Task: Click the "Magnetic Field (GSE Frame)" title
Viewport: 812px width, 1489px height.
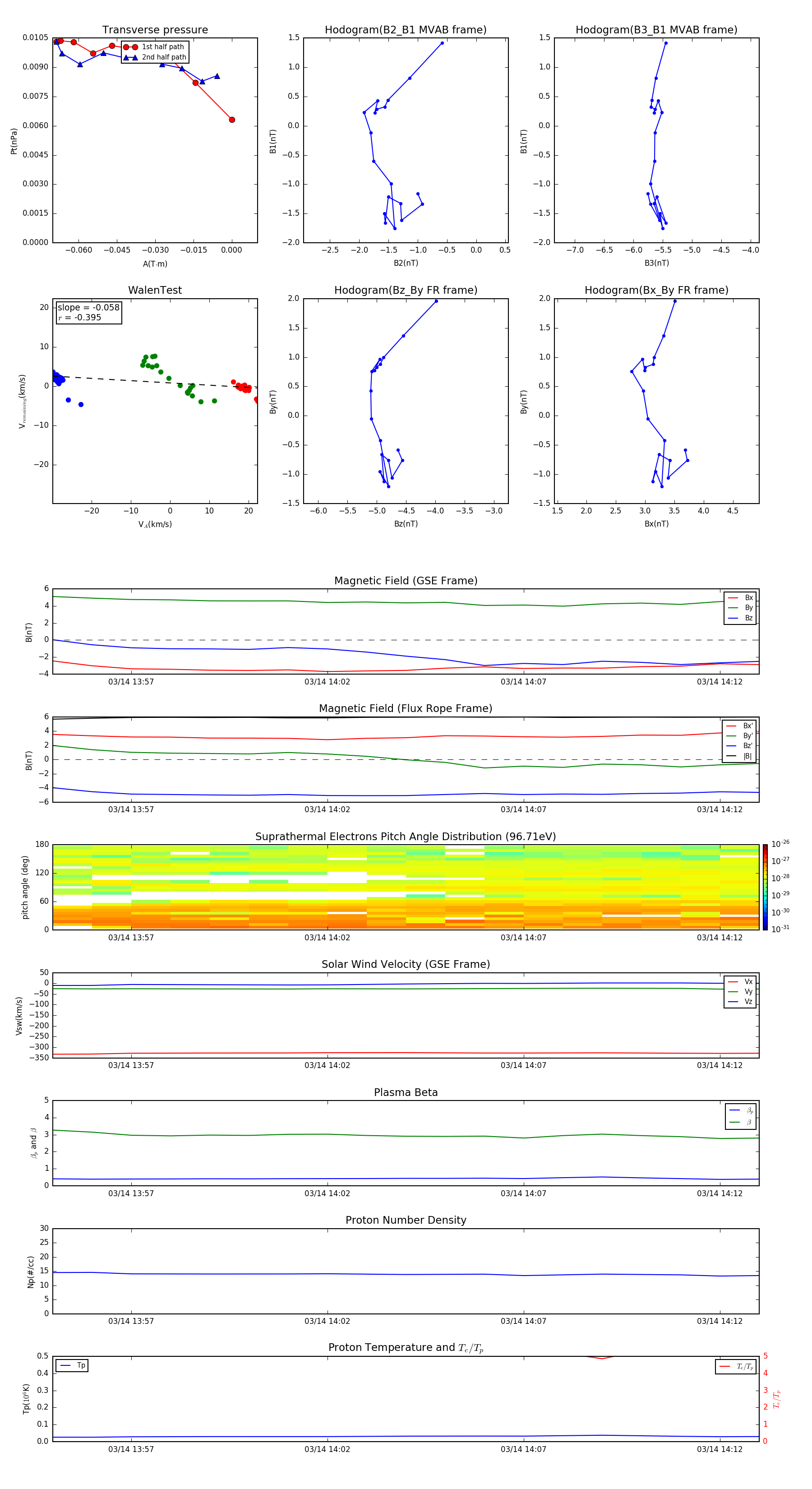Action: pyautogui.click(x=406, y=581)
